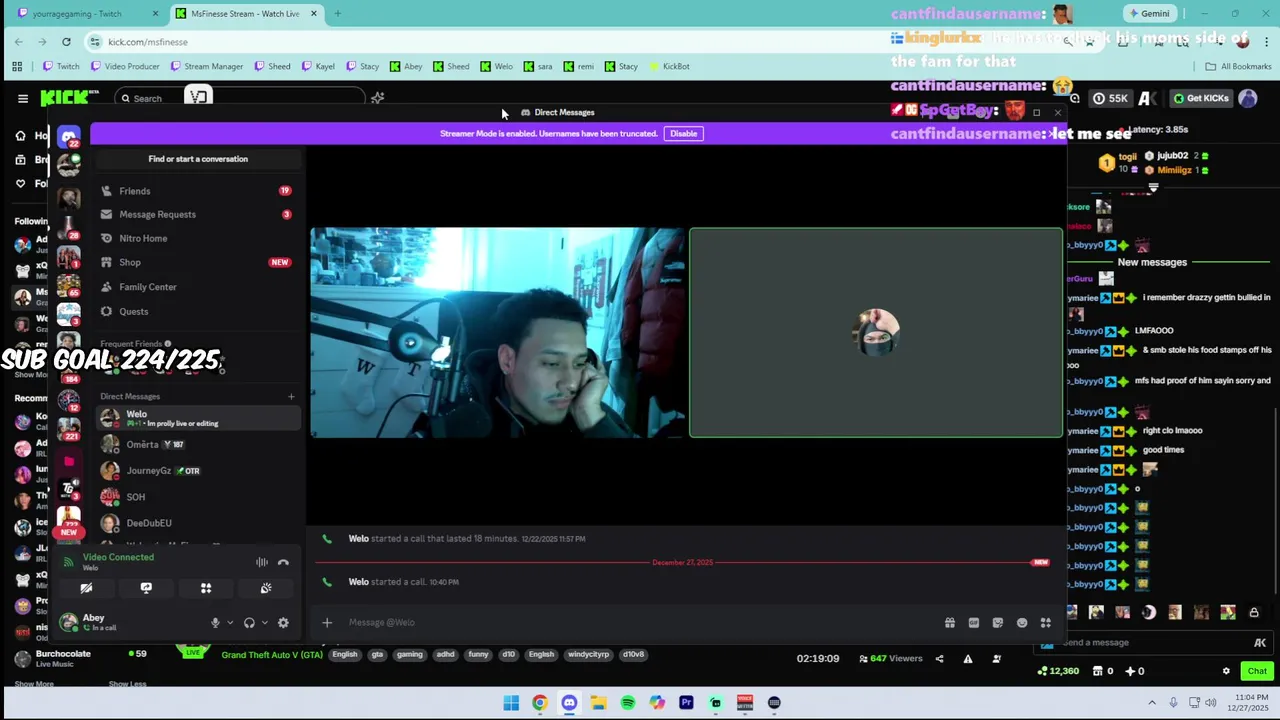
Task: Deafen audio with headphone icon
Action: pos(249,622)
